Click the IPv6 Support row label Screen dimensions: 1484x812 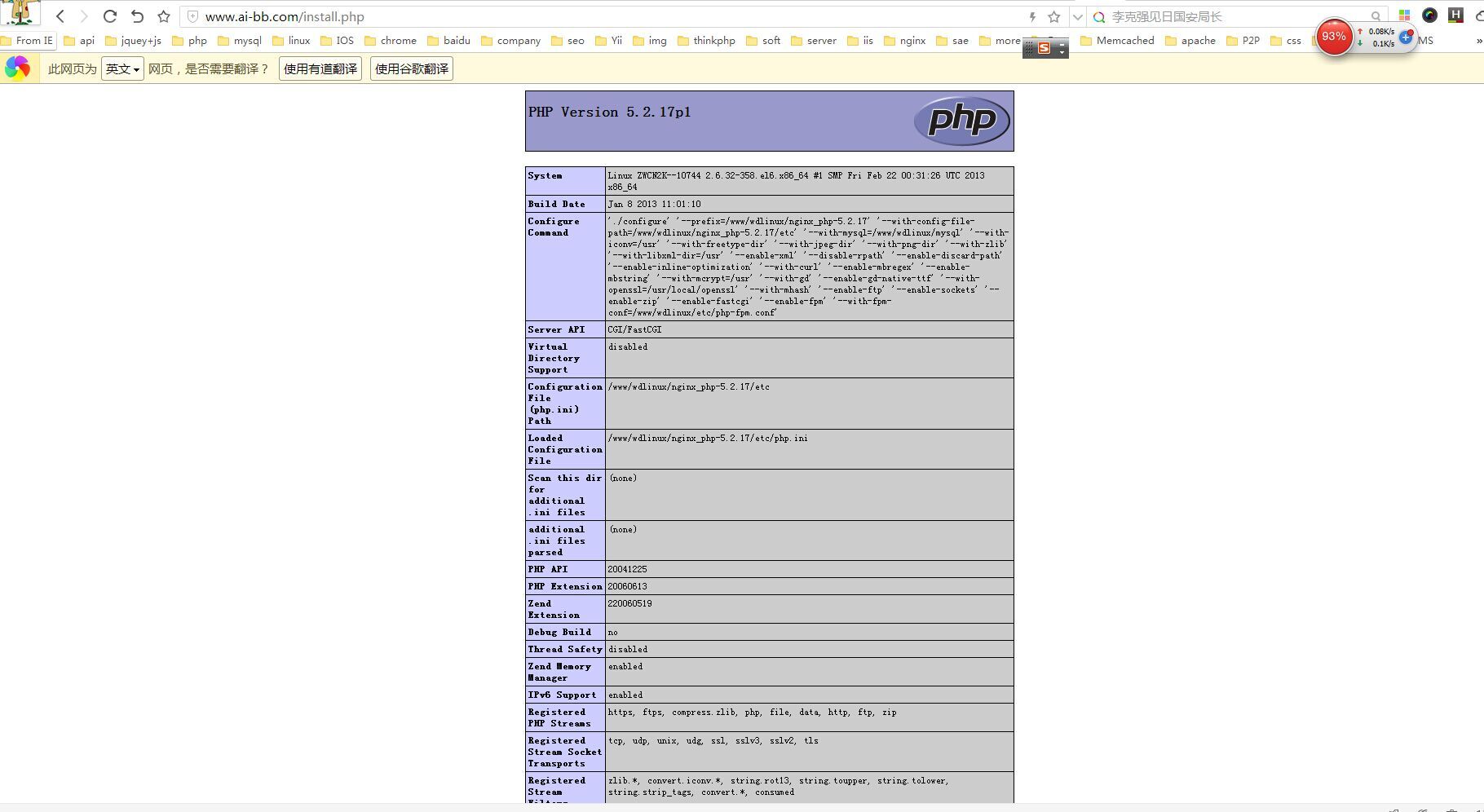(562, 695)
